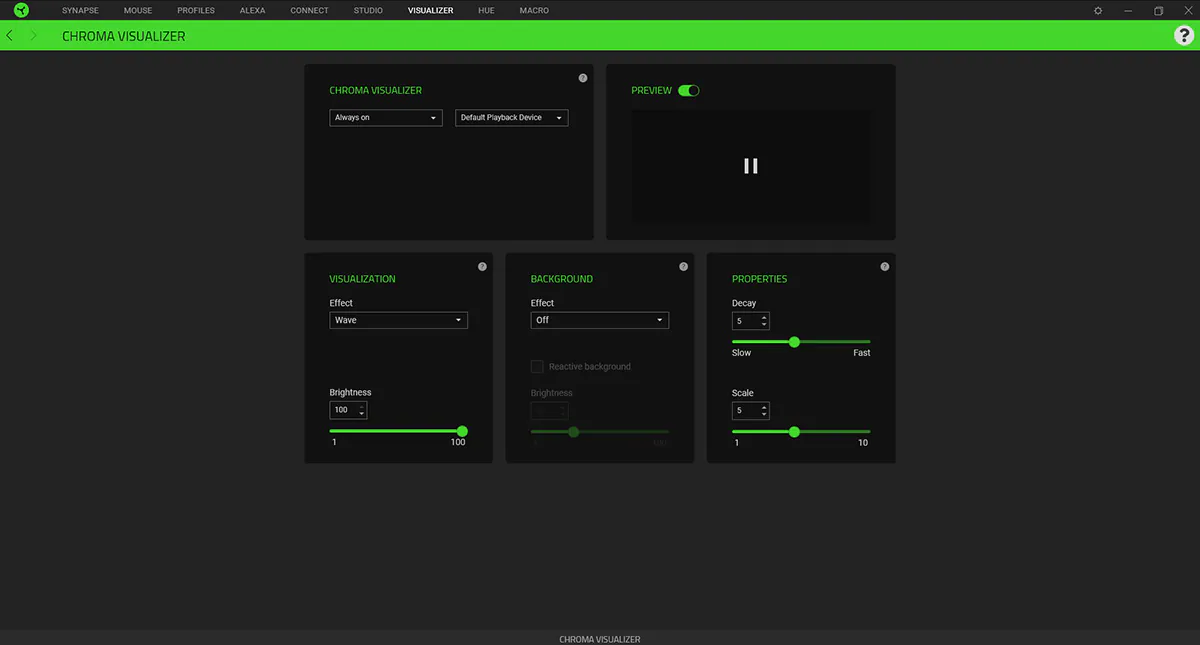Click the help question mark in green header

(x=1184, y=35)
